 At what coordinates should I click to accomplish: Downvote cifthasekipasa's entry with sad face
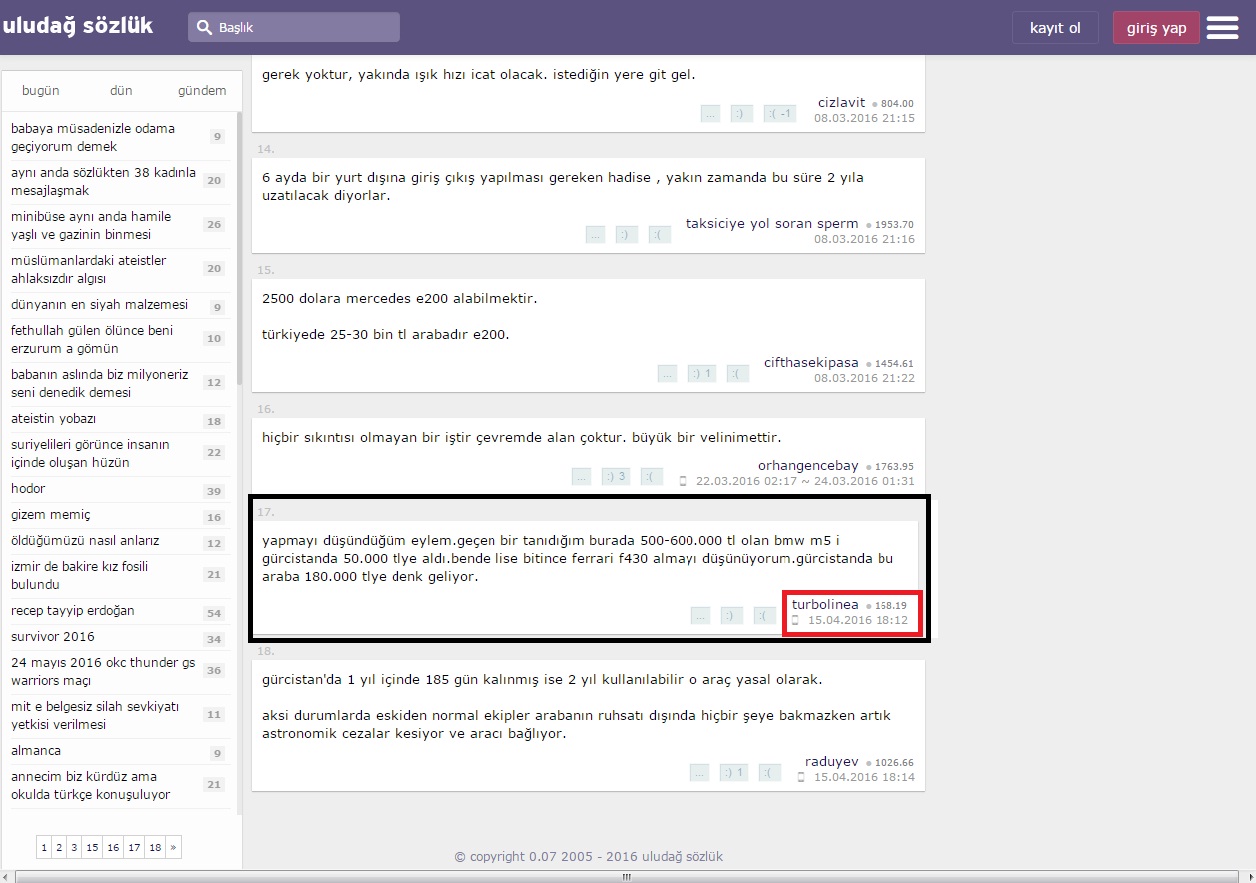[738, 373]
